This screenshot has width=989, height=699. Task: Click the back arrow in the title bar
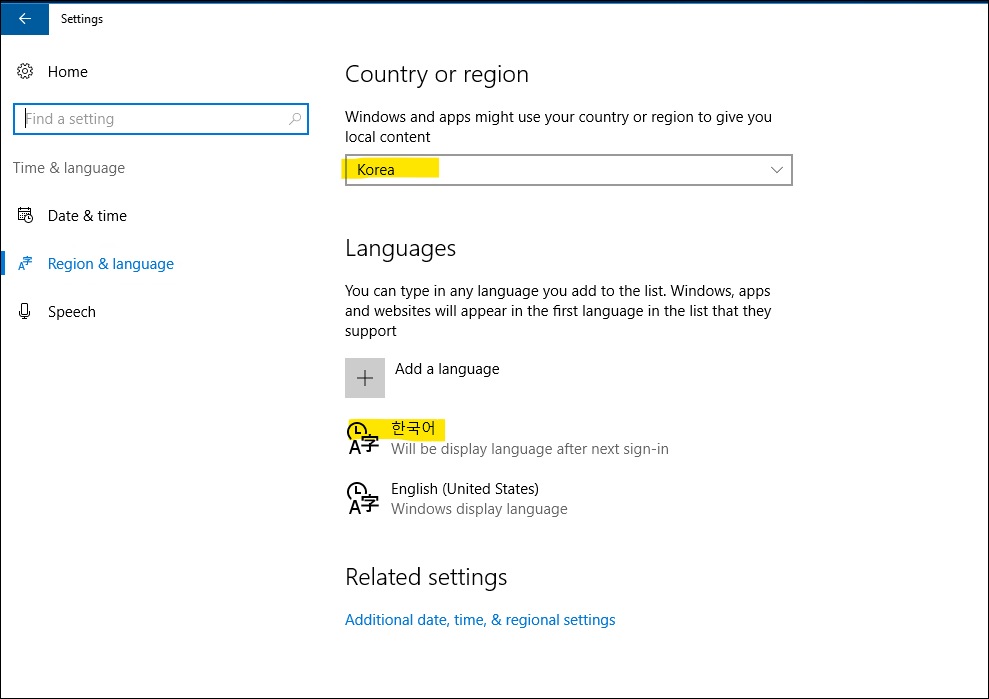click(25, 19)
